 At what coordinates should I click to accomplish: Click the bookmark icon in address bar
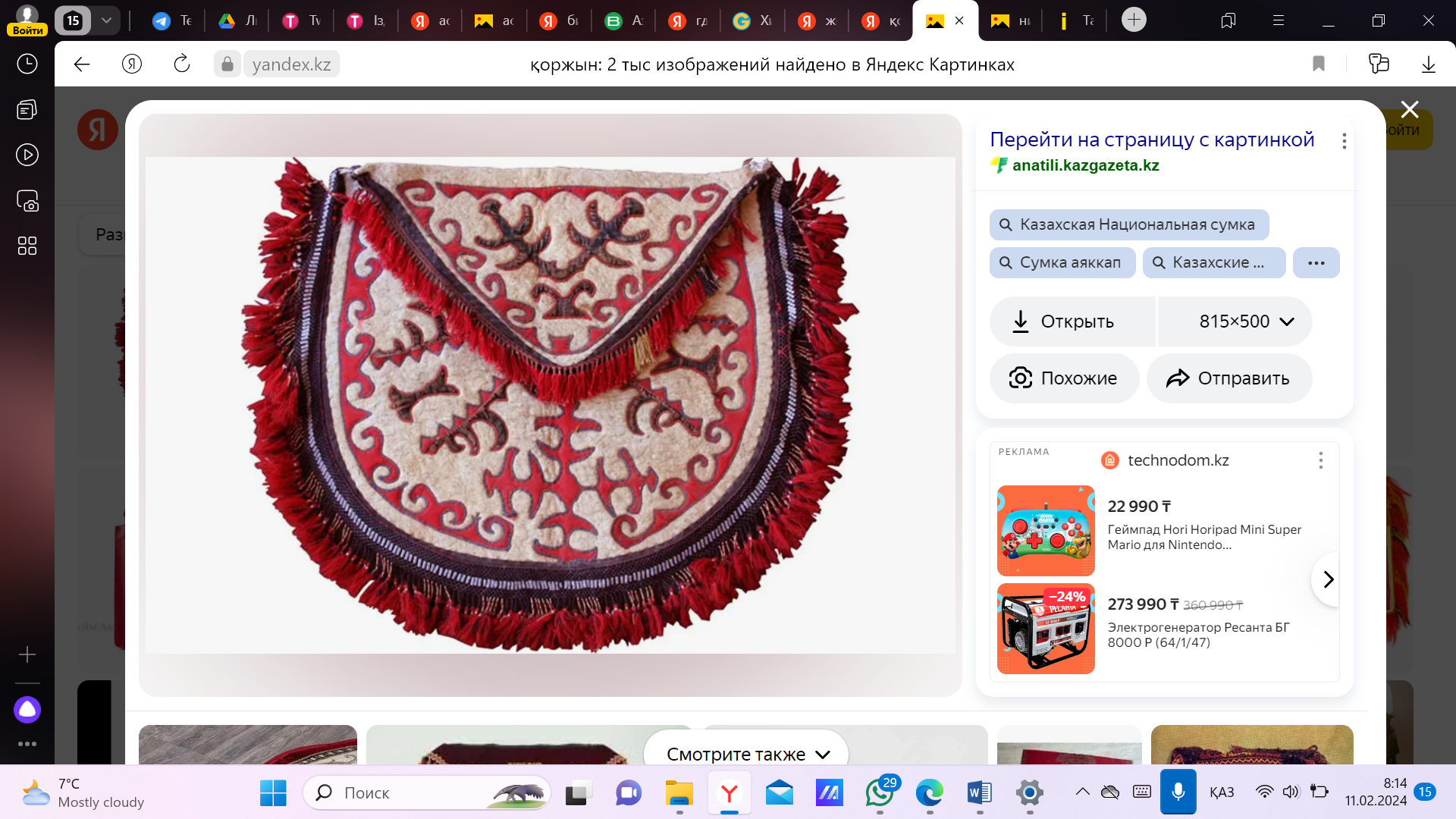pos(1319,64)
